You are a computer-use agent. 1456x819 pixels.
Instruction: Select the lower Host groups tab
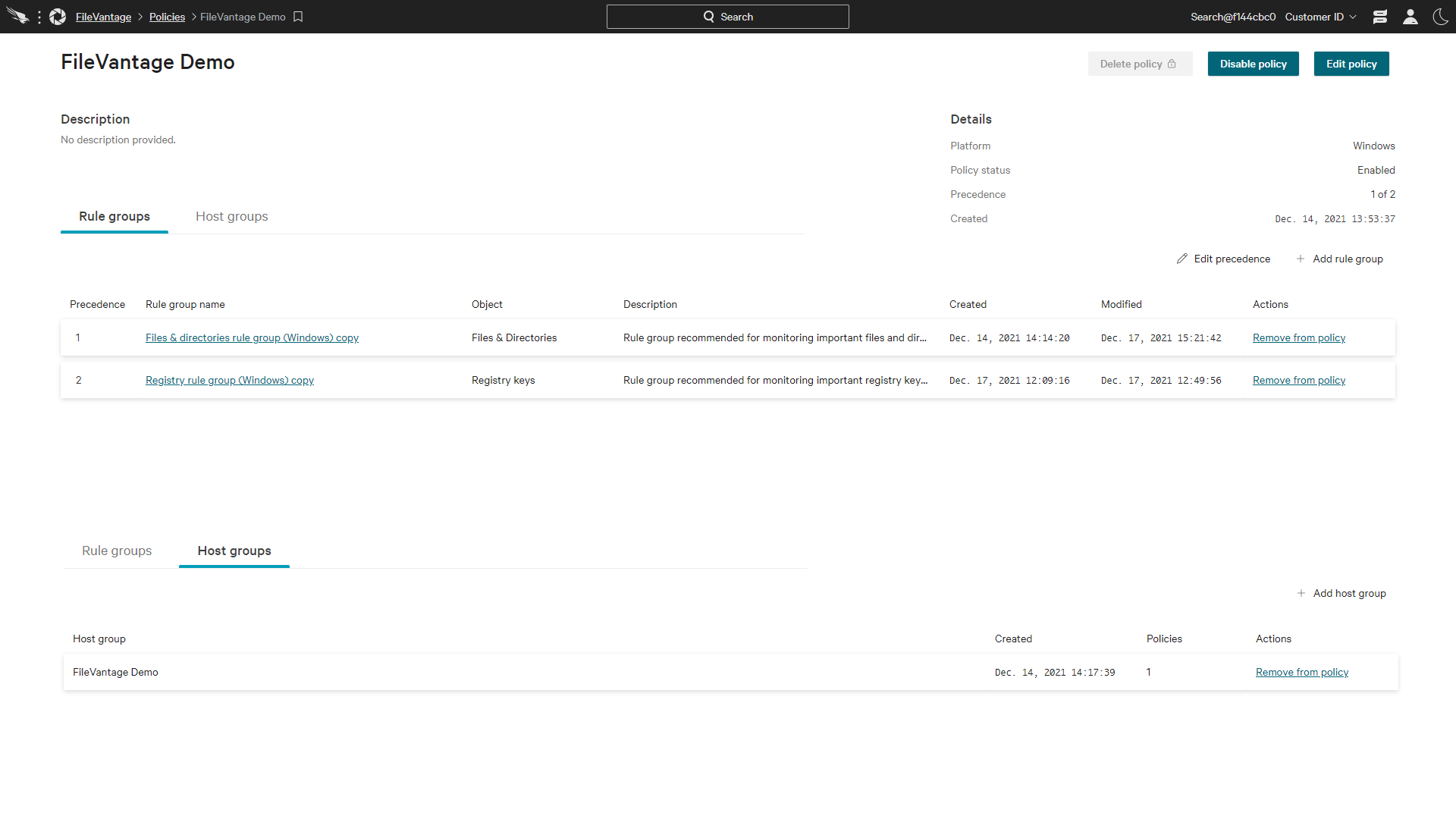(x=234, y=551)
